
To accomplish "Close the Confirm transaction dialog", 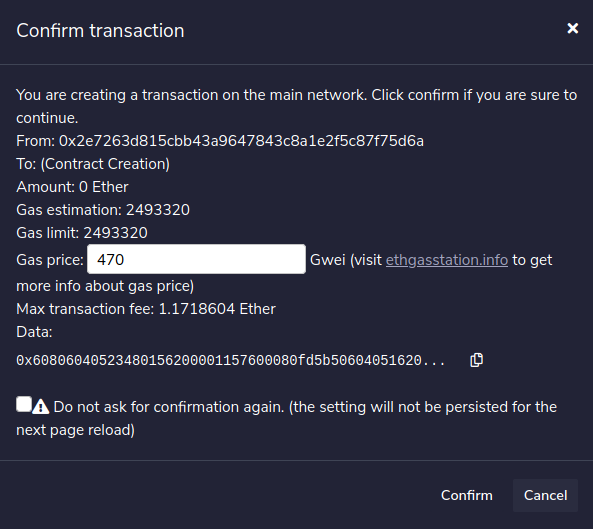I will (573, 28).
